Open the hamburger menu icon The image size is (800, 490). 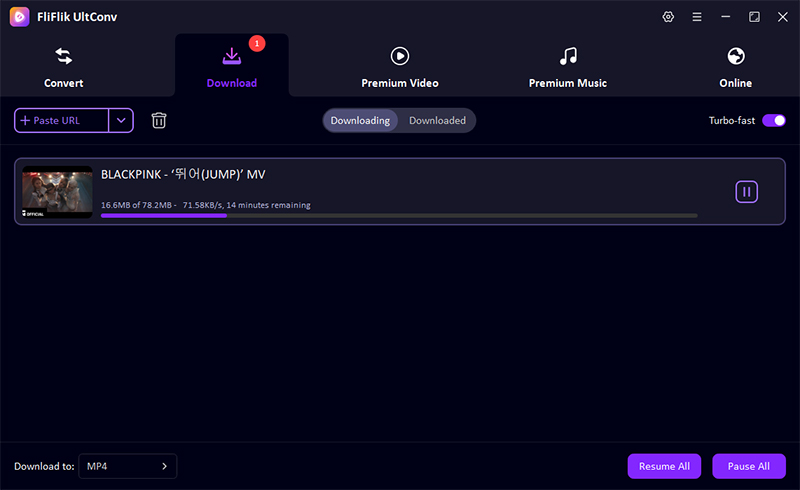pyautogui.click(x=696, y=17)
